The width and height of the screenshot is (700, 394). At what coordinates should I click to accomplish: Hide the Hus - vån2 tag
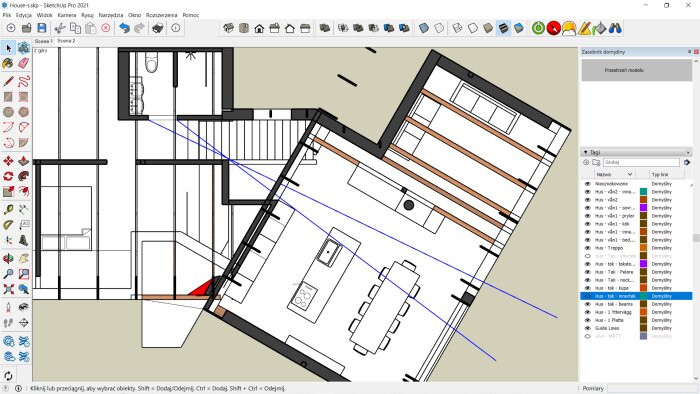point(588,200)
